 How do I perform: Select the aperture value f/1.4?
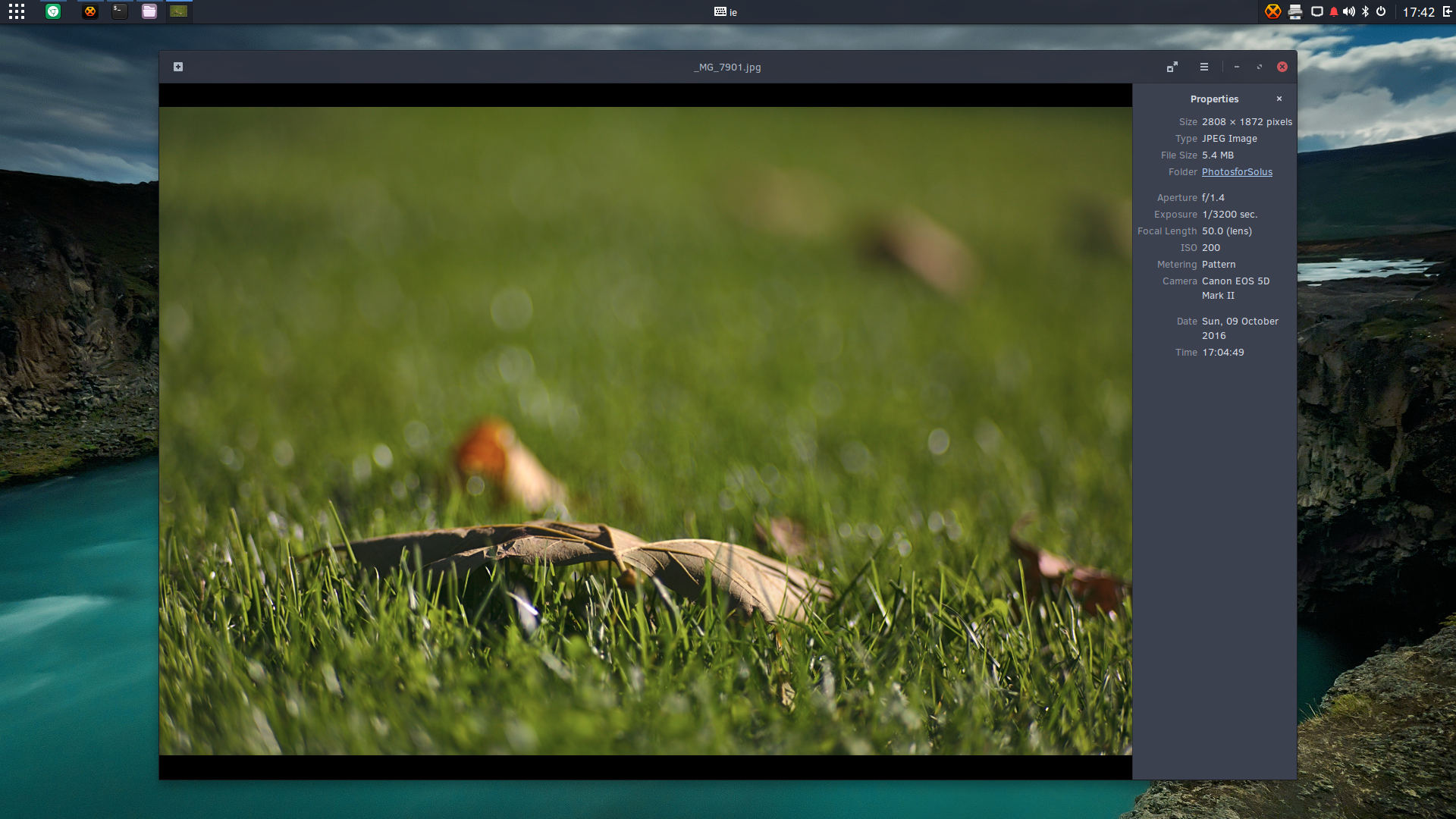[x=1213, y=198]
